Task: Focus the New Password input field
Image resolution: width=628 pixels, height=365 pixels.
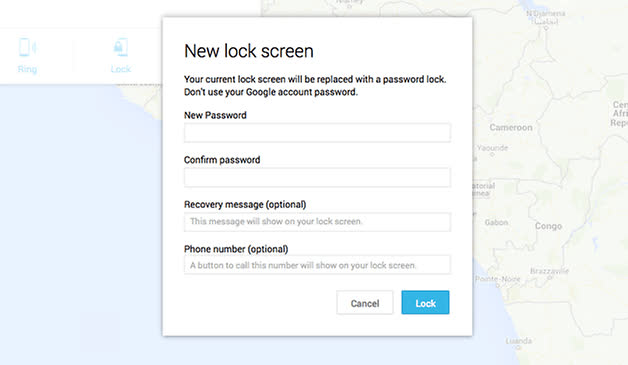Action: [x=317, y=133]
